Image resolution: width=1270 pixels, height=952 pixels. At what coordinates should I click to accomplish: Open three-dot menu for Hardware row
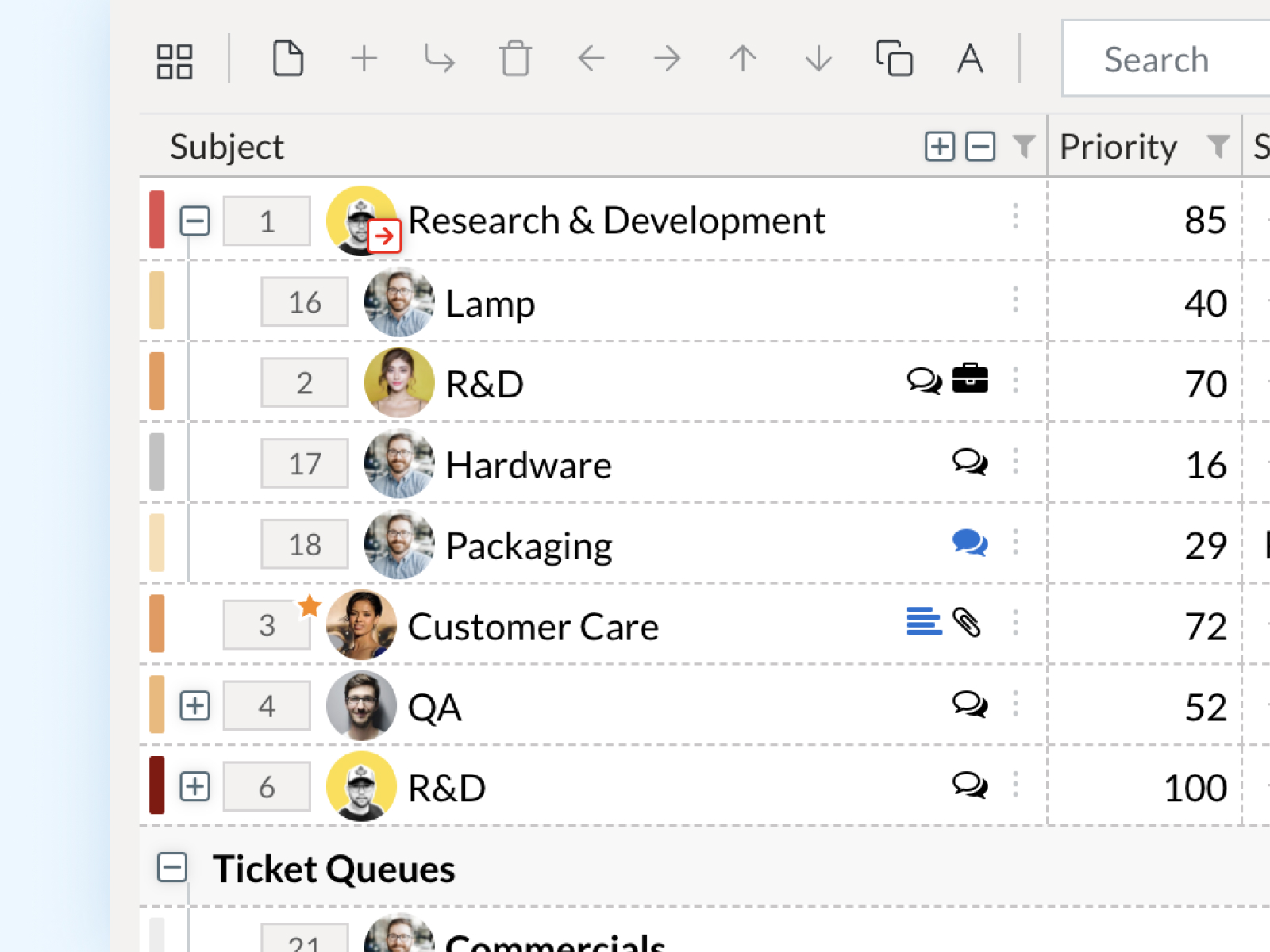pyautogui.click(x=1015, y=462)
